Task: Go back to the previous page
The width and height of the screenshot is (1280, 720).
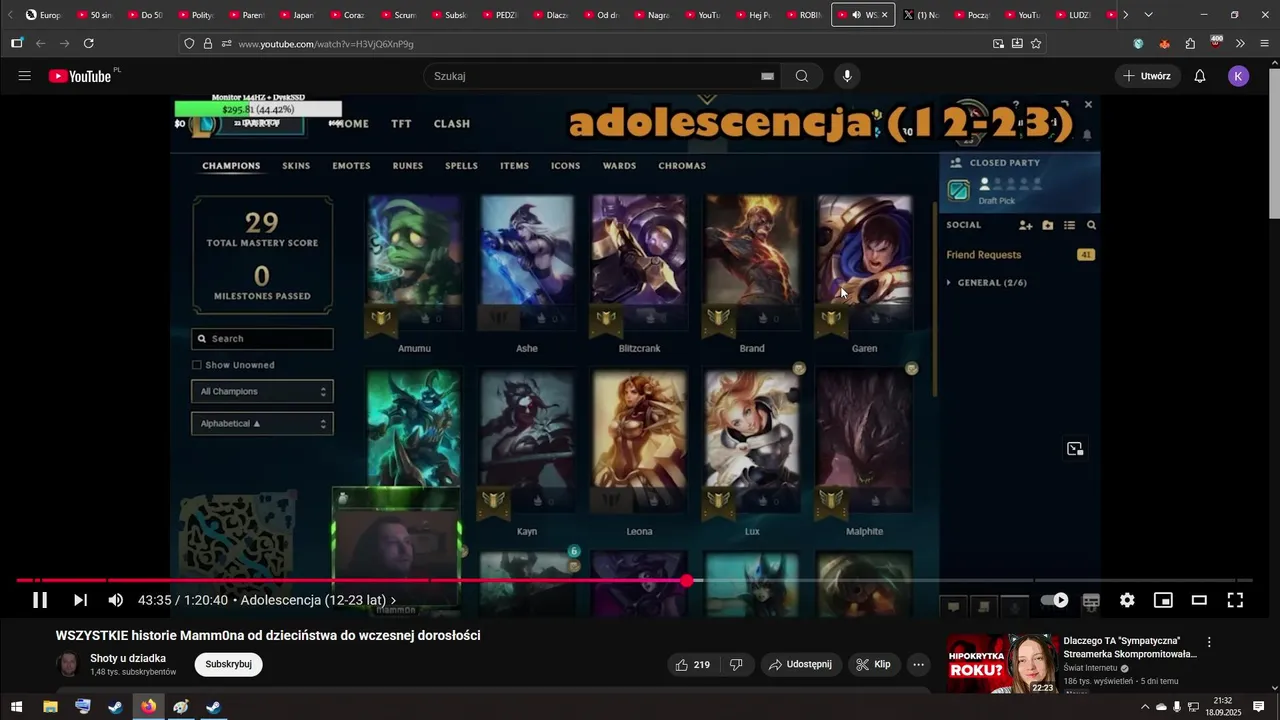Action: 40,44
